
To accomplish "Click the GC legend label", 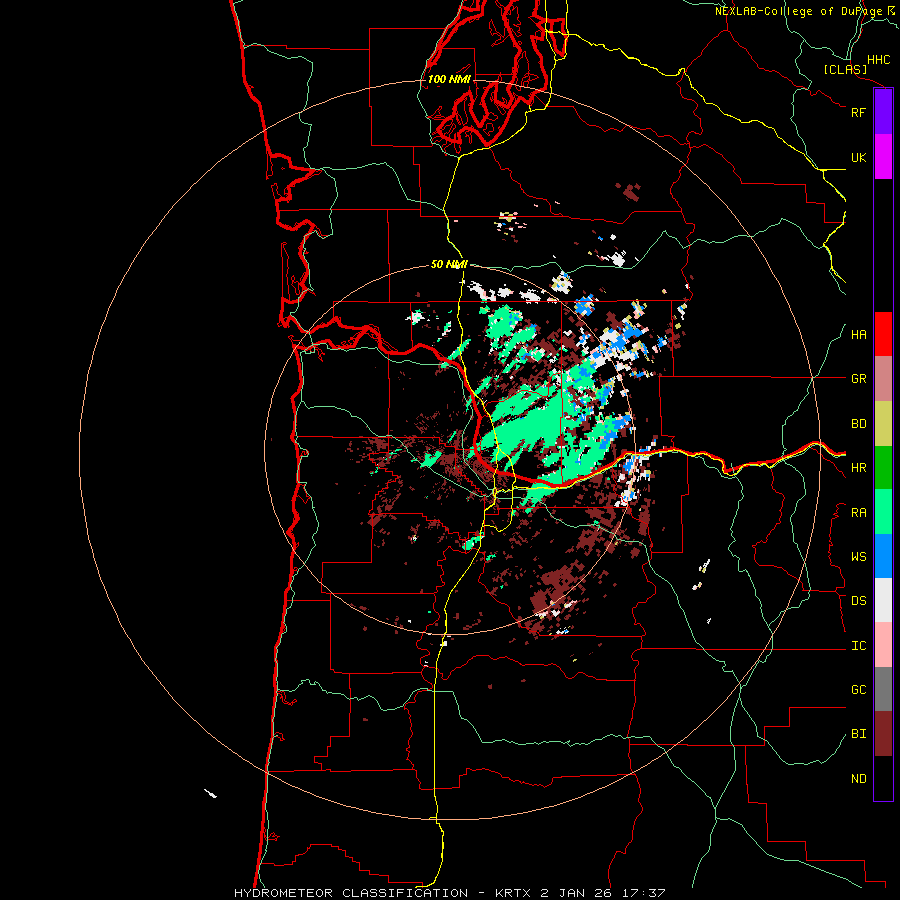I will 858,690.
